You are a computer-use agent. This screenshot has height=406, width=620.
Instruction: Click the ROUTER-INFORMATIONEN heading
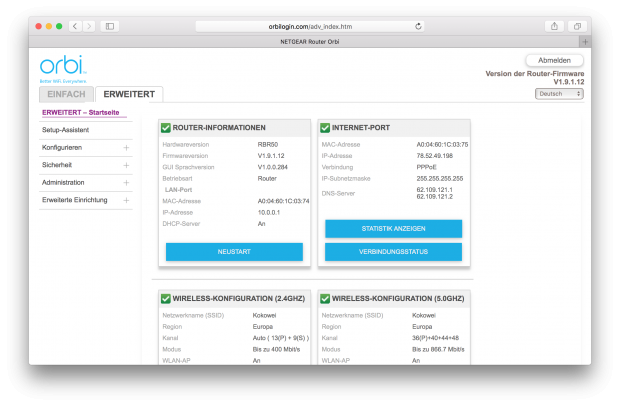coord(219,128)
